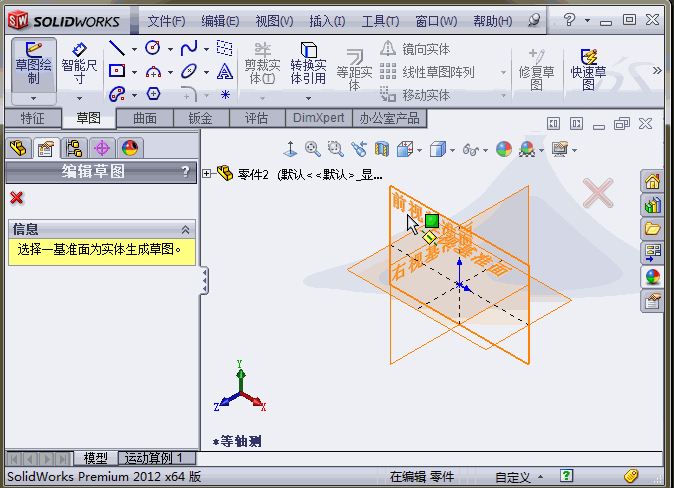Open SolidWorks Resources home icon

(652, 181)
